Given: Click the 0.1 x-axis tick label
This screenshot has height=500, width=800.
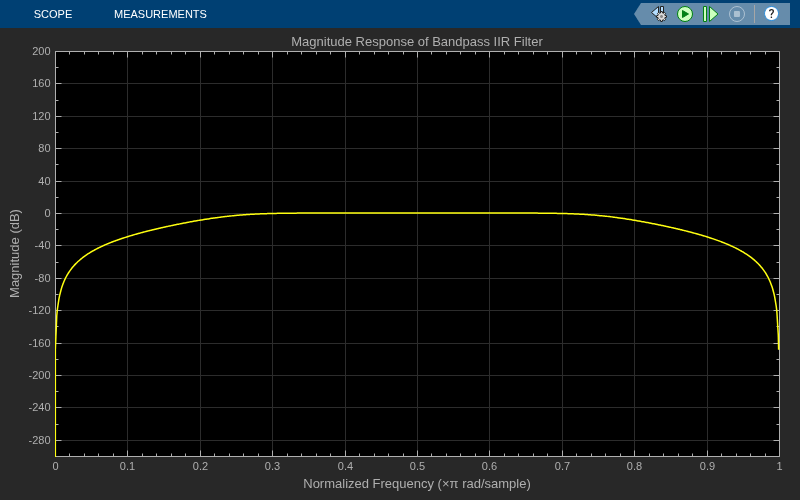Looking at the screenshot, I should (x=127, y=466).
